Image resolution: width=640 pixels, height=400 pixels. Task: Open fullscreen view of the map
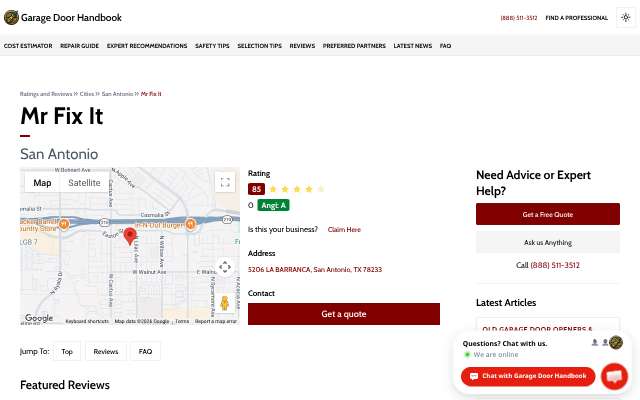225,182
